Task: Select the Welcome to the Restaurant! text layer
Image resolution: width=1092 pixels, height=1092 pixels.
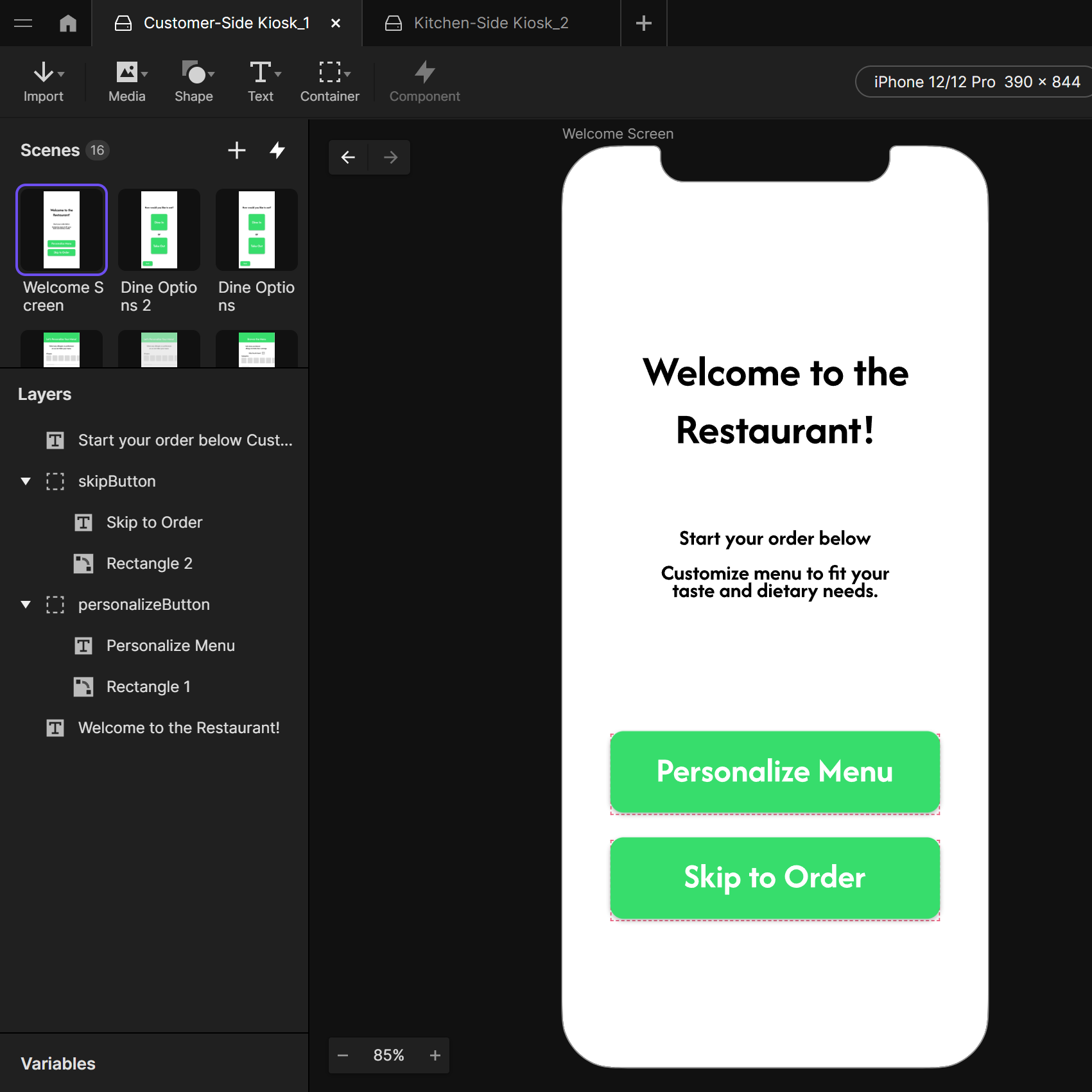Action: [178, 727]
